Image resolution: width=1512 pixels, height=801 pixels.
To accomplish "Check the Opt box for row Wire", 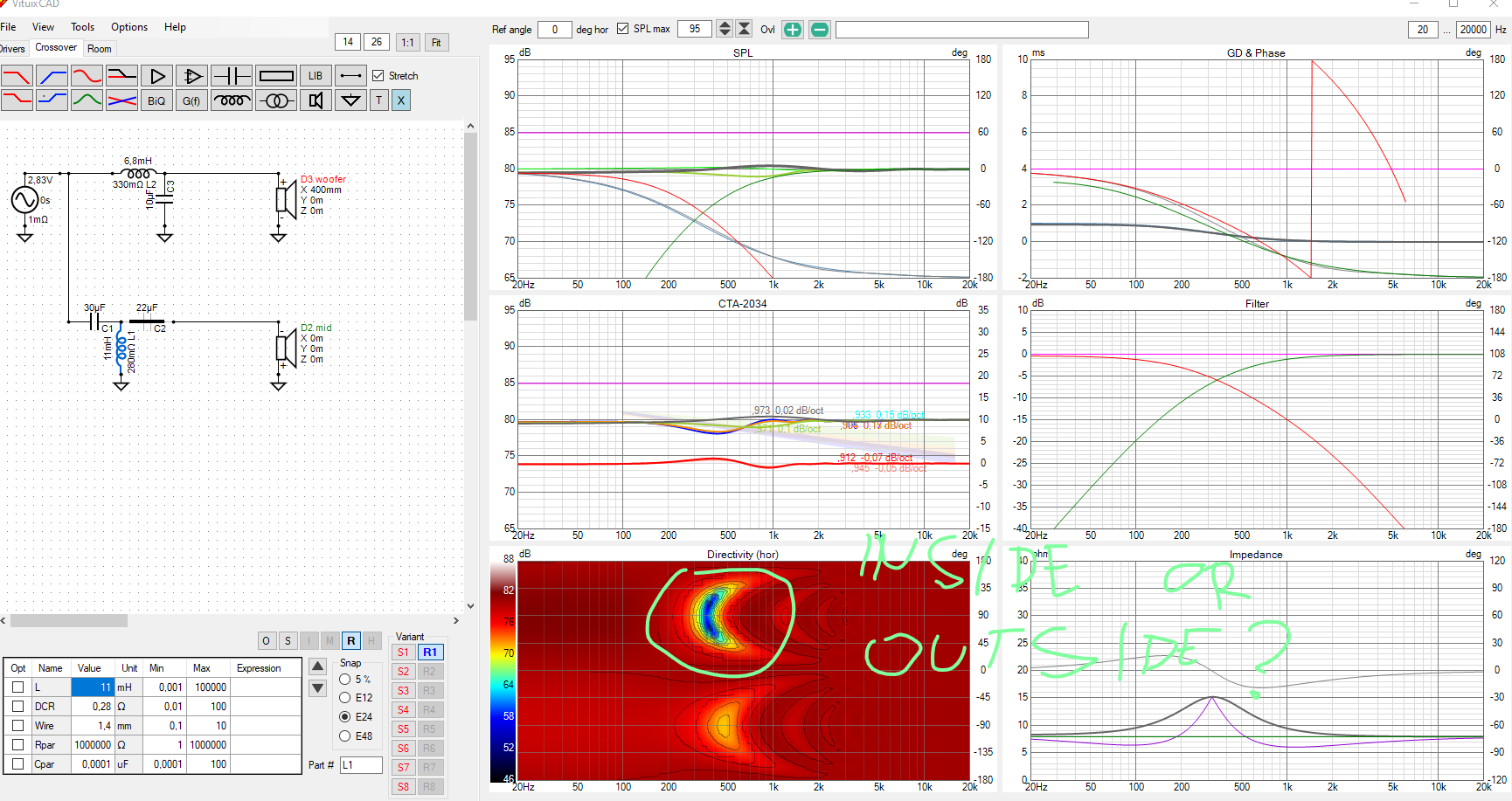I will point(17,726).
